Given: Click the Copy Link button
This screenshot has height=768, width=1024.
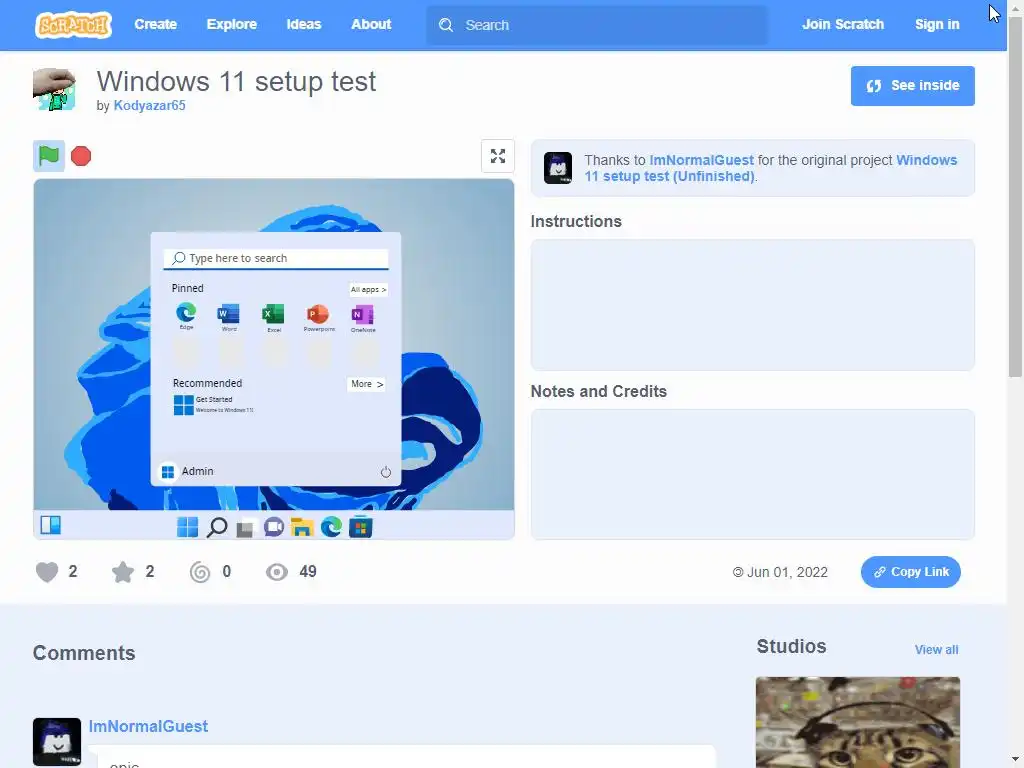Looking at the screenshot, I should pyautogui.click(x=910, y=572).
